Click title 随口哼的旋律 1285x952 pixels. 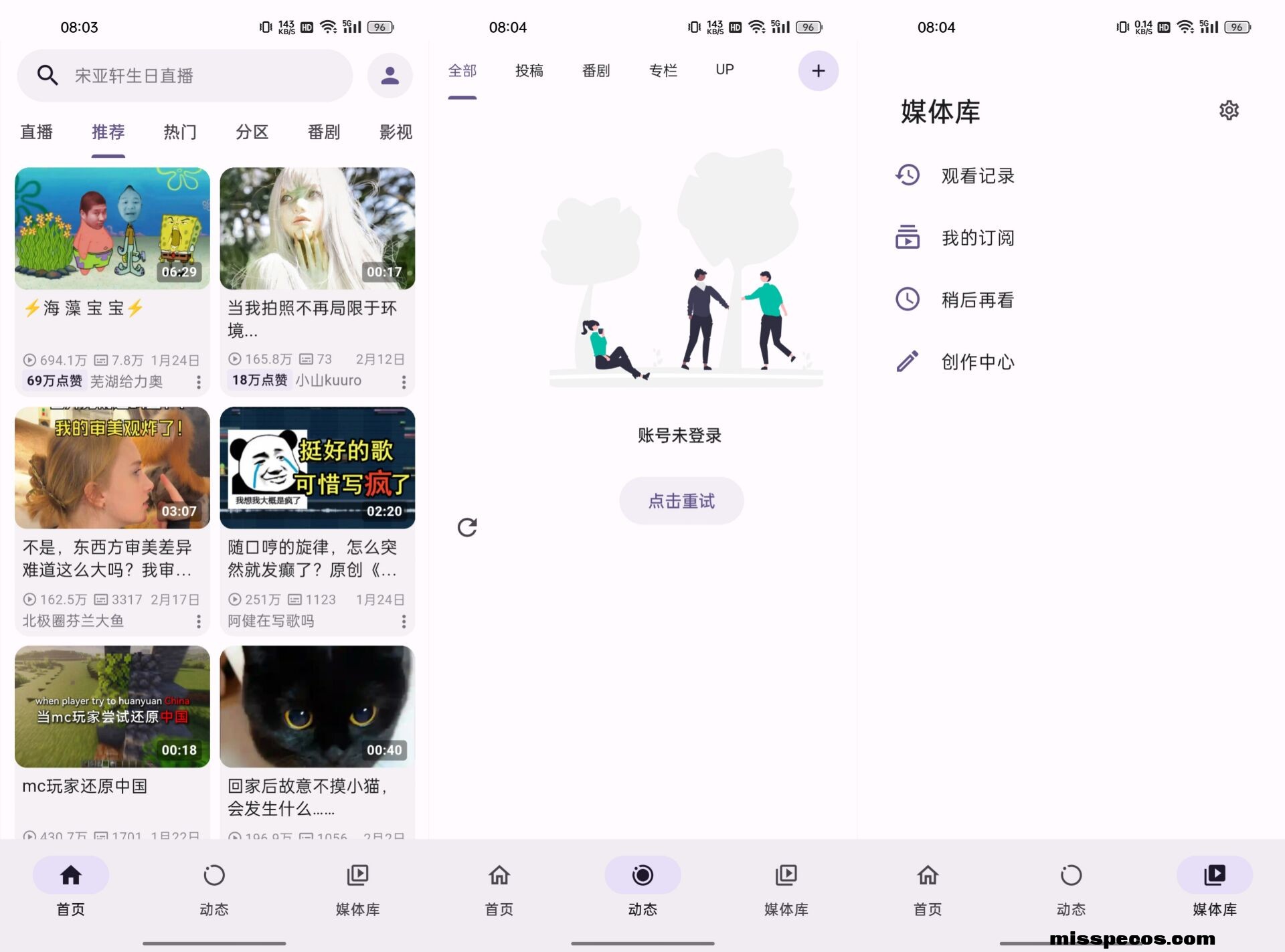tap(312, 559)
